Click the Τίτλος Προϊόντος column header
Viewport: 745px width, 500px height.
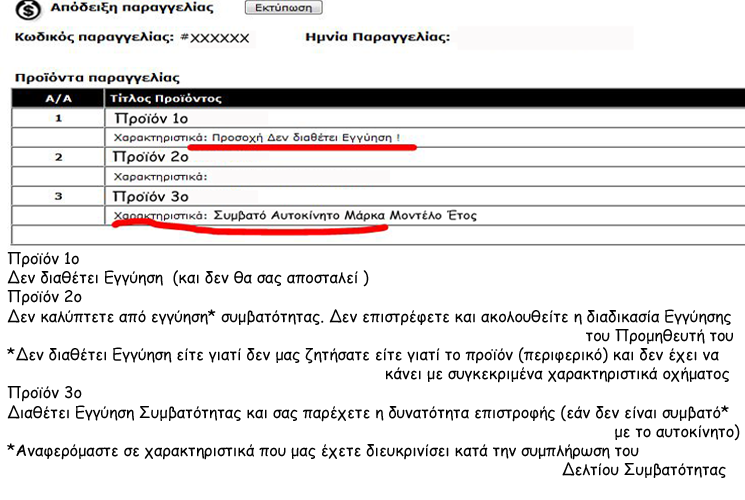tap(166, 98)
